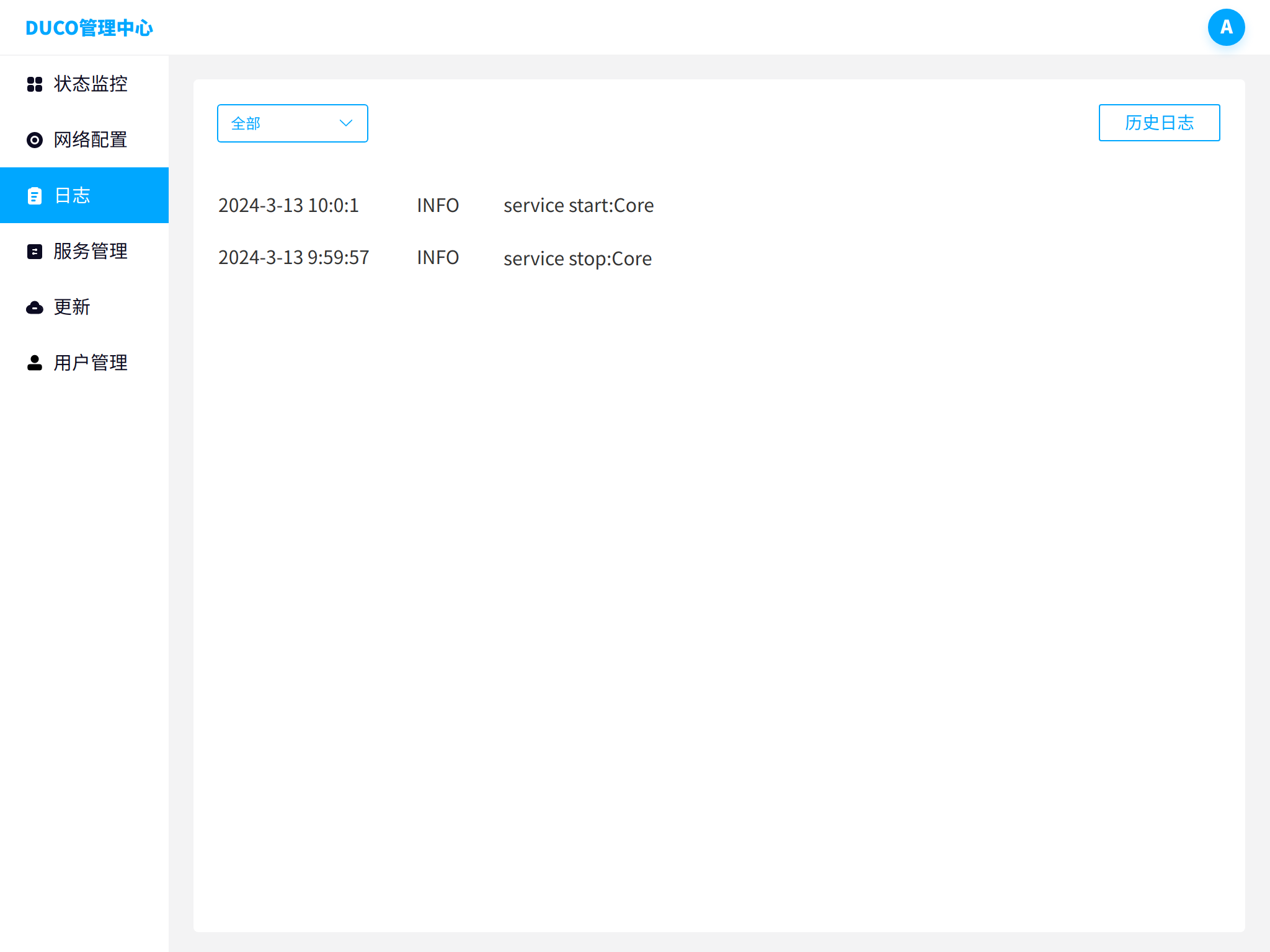Navigate to 服务管理 section
This screenshot has width=1270, height=952.
pyautogui.click(x=91, y=251)
